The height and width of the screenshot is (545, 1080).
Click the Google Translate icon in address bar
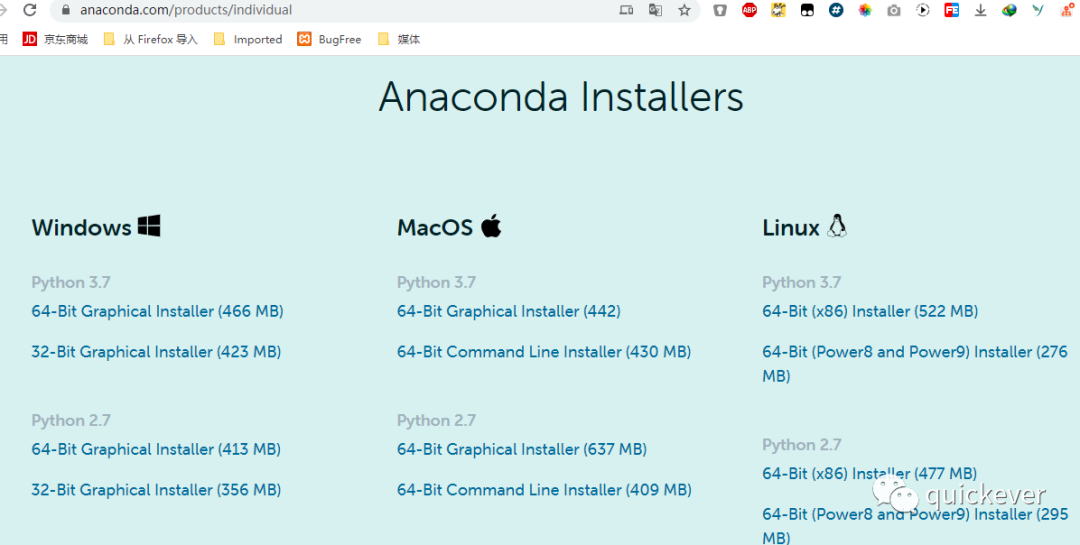[x=655, y=10]
